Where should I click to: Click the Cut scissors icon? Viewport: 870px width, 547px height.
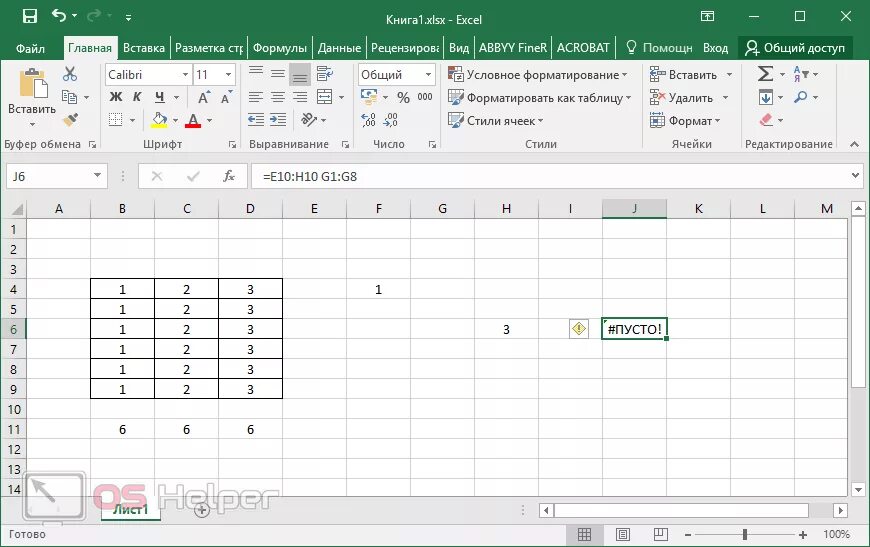(x=70, y=74)
